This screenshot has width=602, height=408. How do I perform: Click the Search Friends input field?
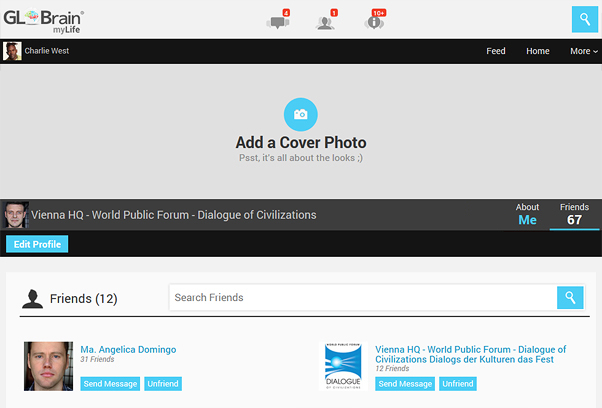(x=363, y=297)
